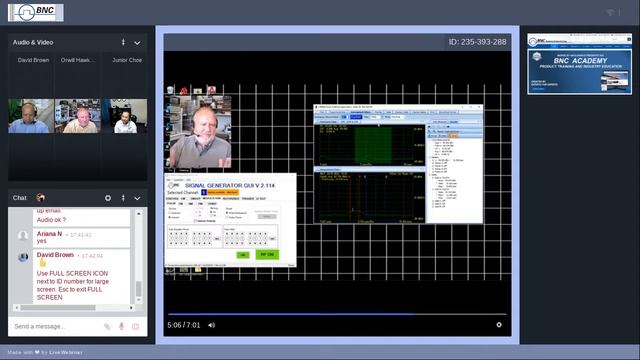
Task: Click the attachment paperclip icon in chat input
Action: tap(107, 326)
